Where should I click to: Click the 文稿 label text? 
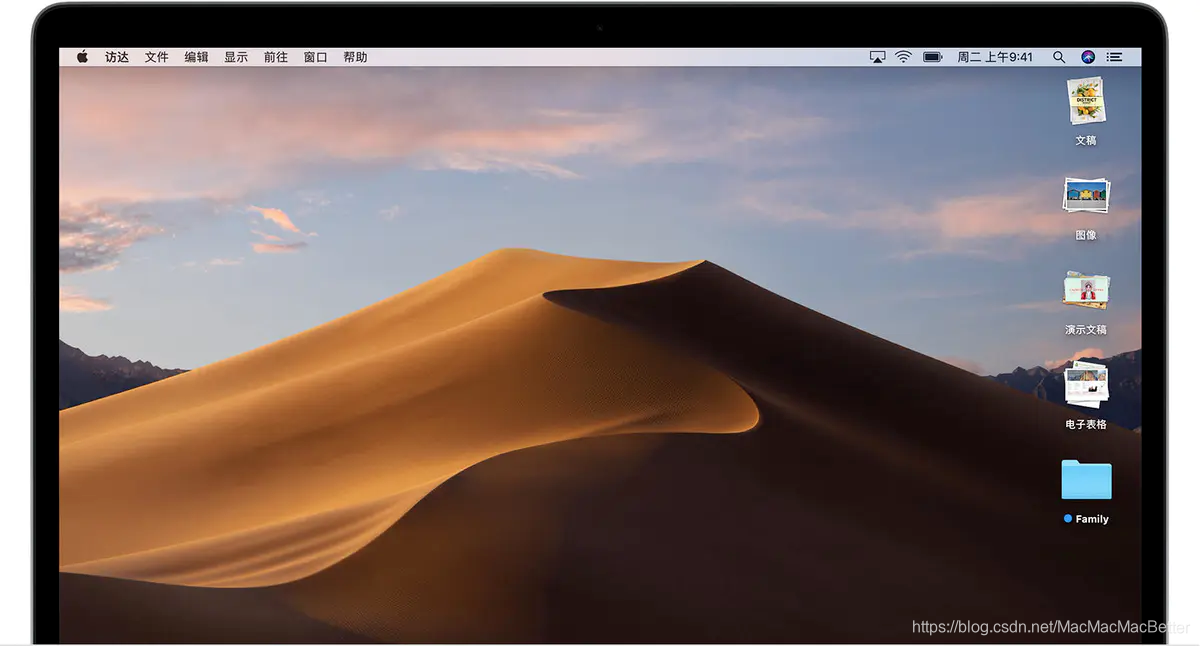(x=1086, y=140)
